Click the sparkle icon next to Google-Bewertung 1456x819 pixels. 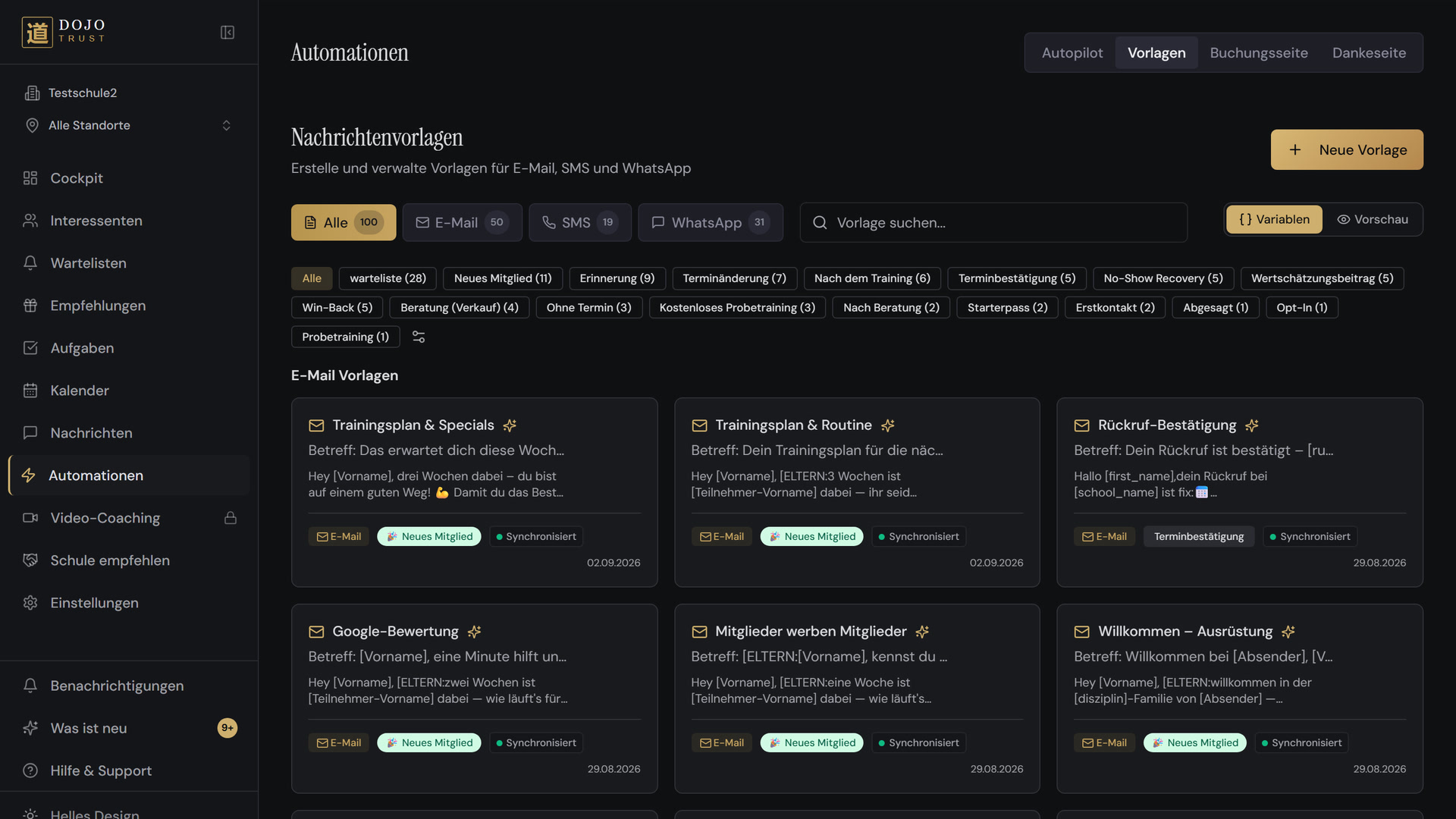click(475, 632)
